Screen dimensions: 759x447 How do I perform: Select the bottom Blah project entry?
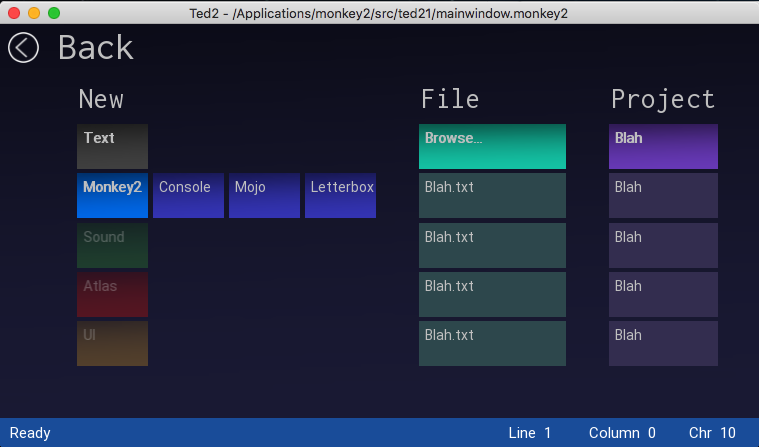663,343
